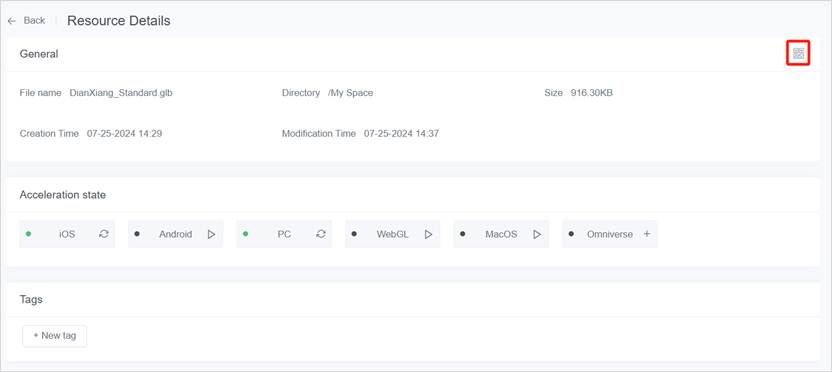Viewport: 832px width, 372px height.
Task: Click the General section heading
Action: point(39,54)
